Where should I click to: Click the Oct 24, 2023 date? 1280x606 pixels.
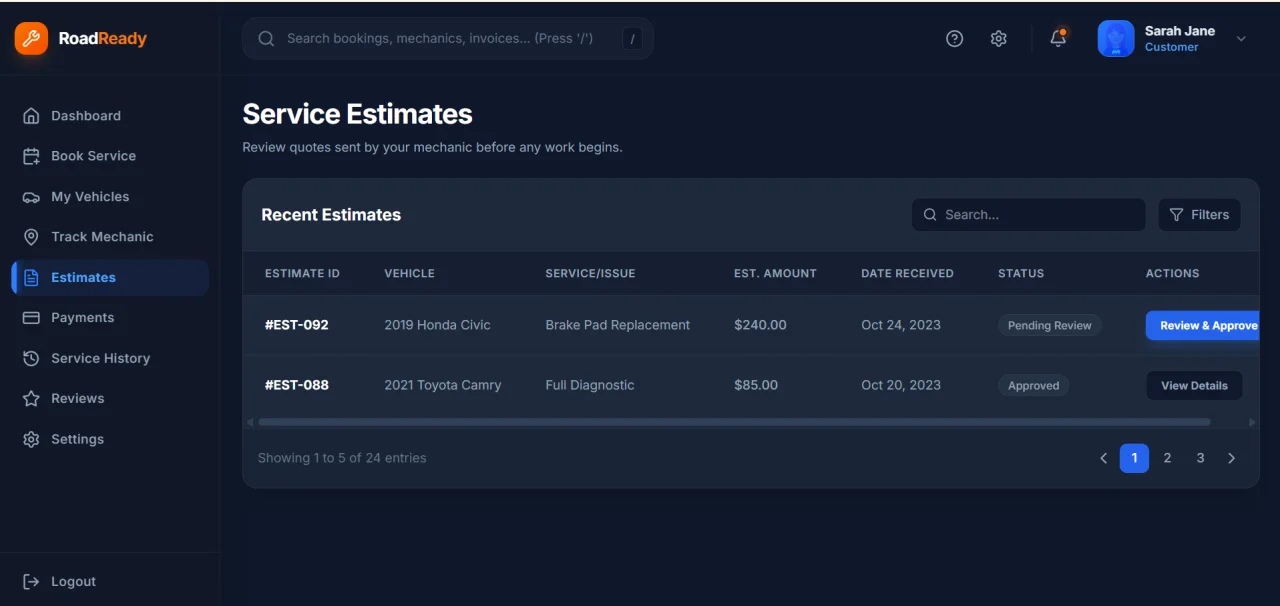point(901,325)
